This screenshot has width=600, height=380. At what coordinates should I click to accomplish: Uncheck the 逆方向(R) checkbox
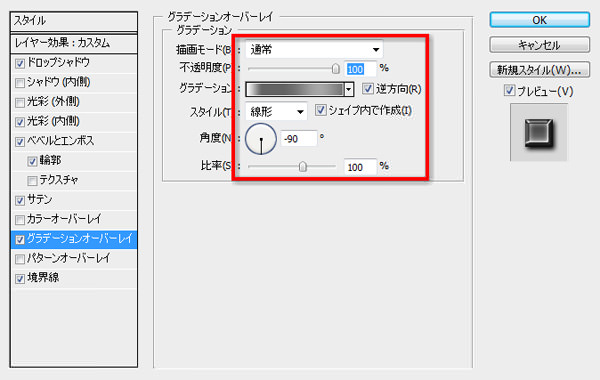click(368, 89)
